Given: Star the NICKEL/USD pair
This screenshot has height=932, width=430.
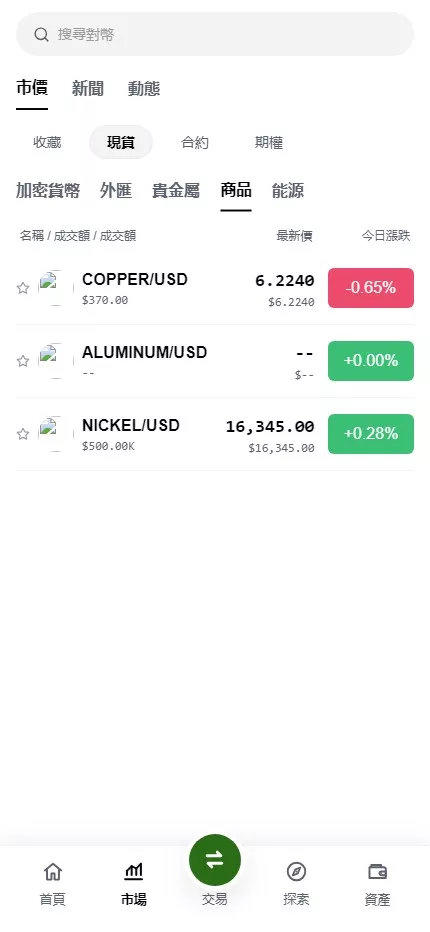Looking at the screenshot, I should pos(23,434).
